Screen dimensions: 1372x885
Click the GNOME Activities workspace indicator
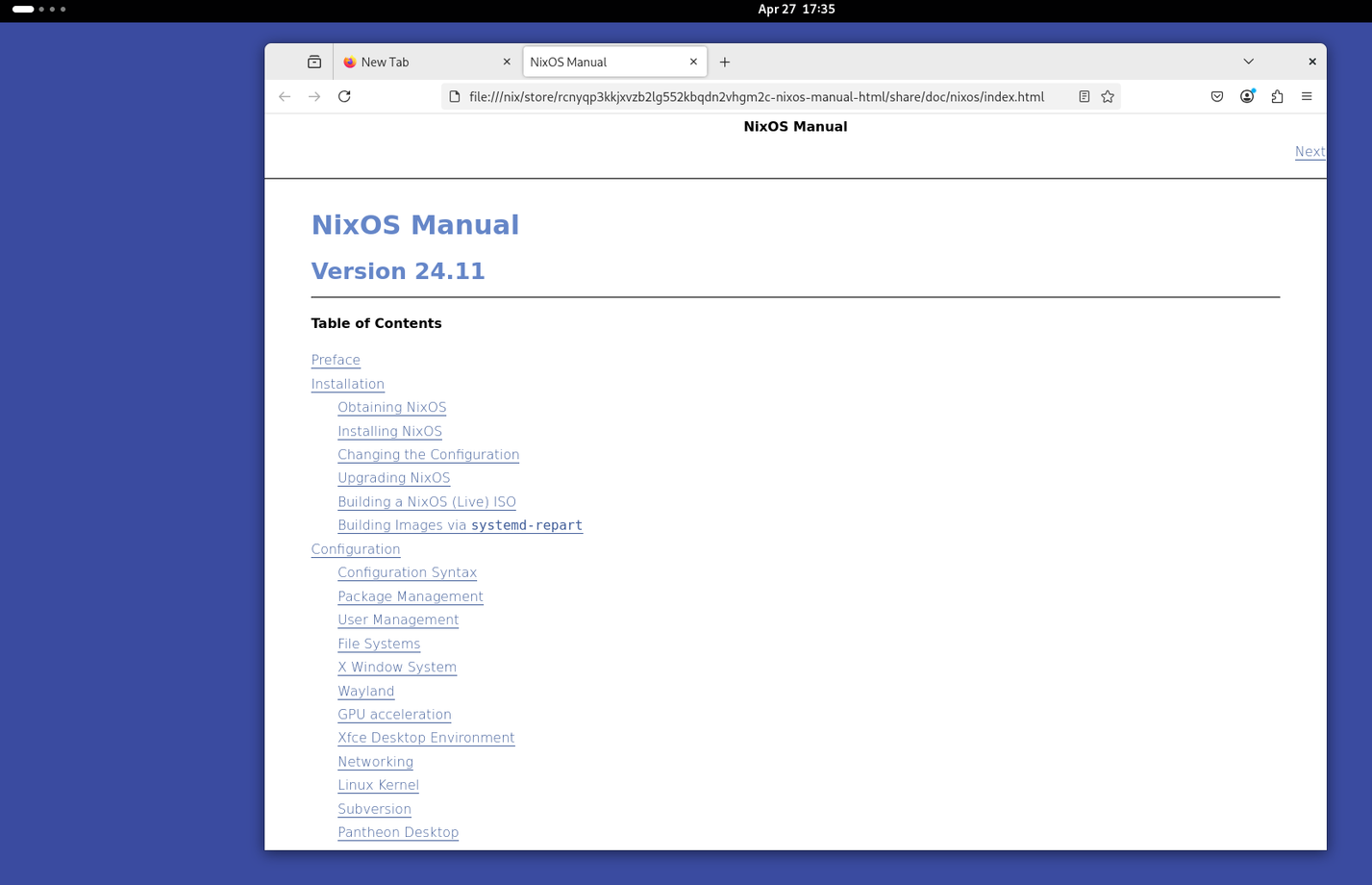pos(38,9)
